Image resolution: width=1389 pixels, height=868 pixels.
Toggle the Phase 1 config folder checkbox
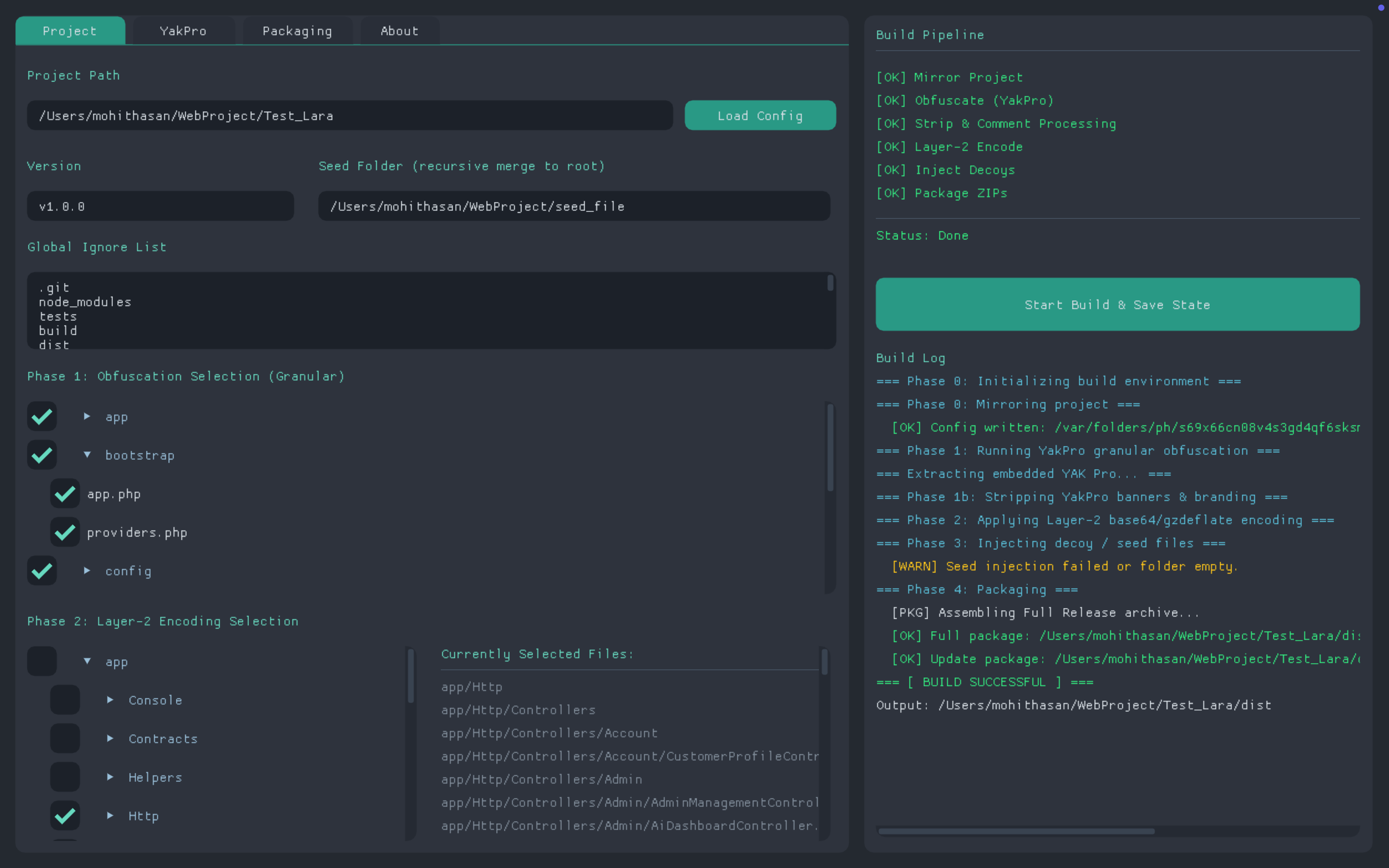click(42, 570)
